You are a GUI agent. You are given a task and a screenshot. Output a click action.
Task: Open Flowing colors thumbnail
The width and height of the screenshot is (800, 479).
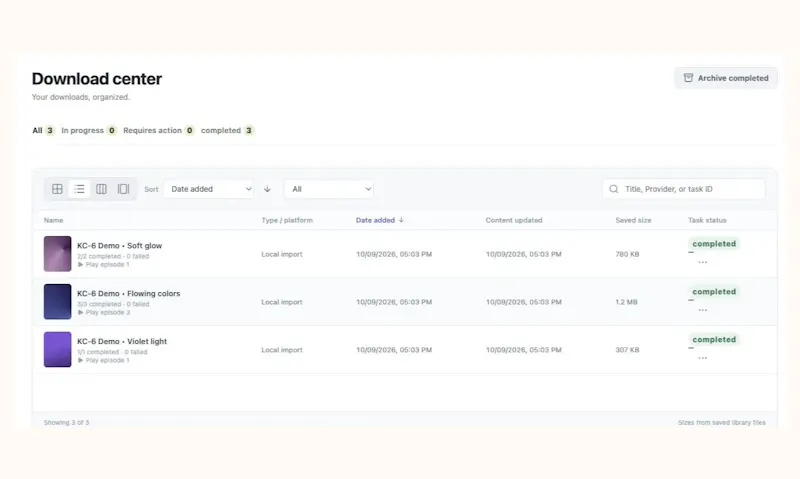click(58, 301)
